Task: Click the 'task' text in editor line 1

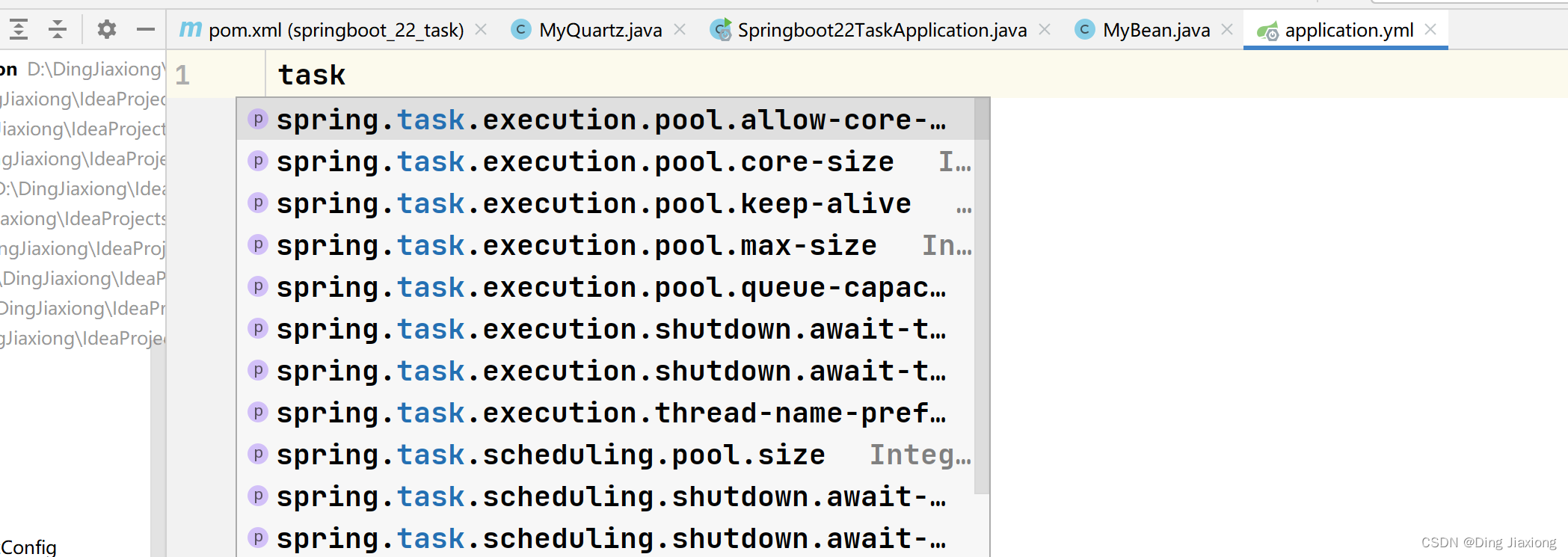Action: coord(311,75)
